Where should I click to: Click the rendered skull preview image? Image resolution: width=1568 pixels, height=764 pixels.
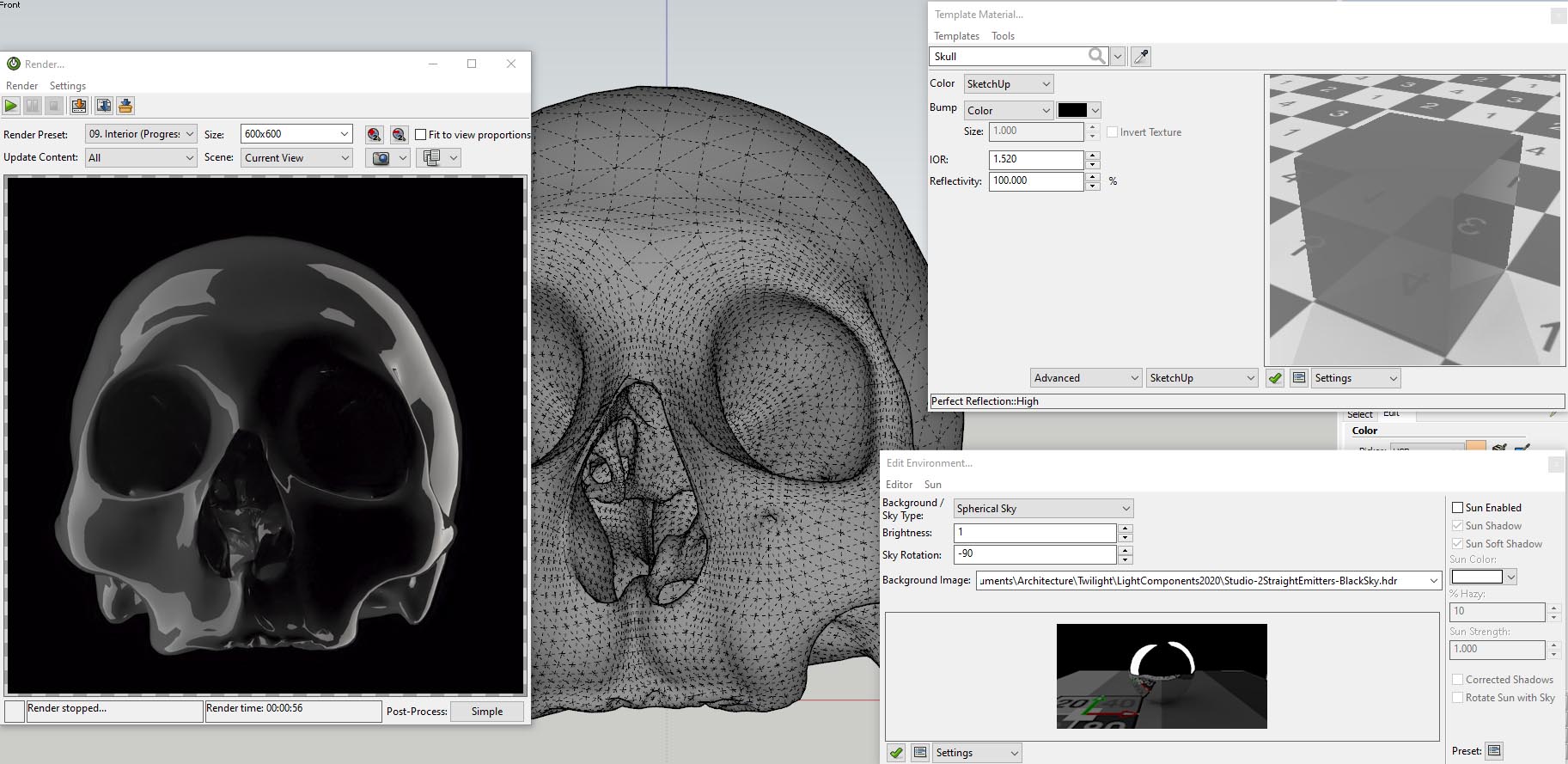265,435
